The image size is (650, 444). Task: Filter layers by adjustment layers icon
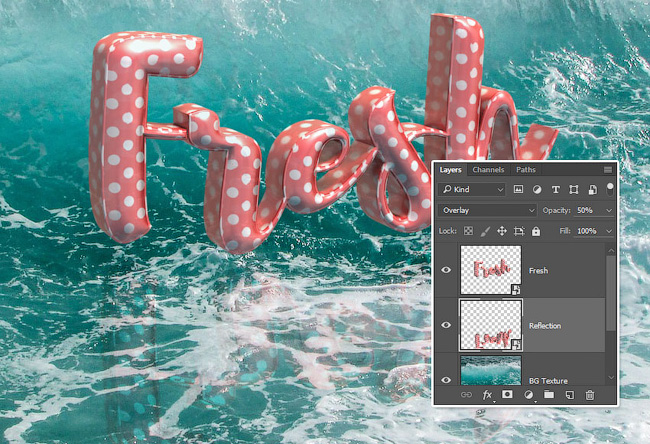pos(537,189)
